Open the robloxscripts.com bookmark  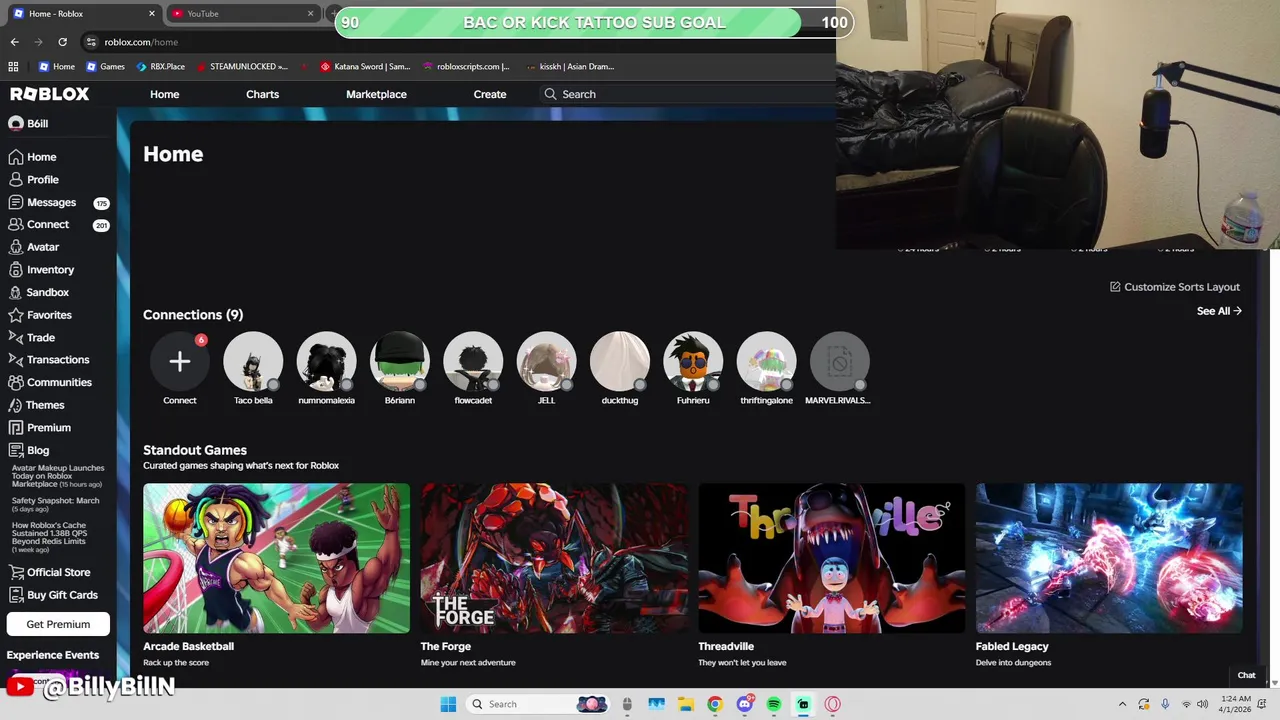point(466,67)
